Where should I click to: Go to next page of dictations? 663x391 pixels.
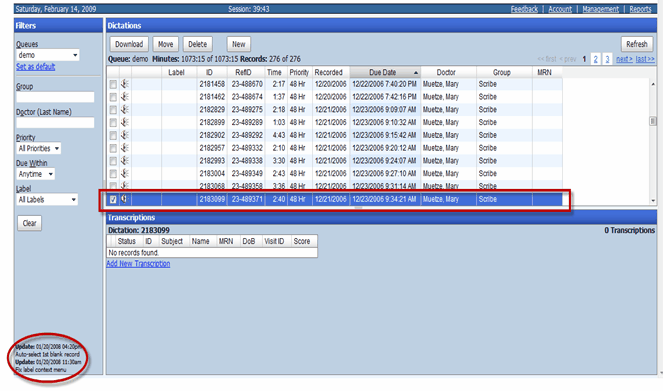tap(624, 59)
